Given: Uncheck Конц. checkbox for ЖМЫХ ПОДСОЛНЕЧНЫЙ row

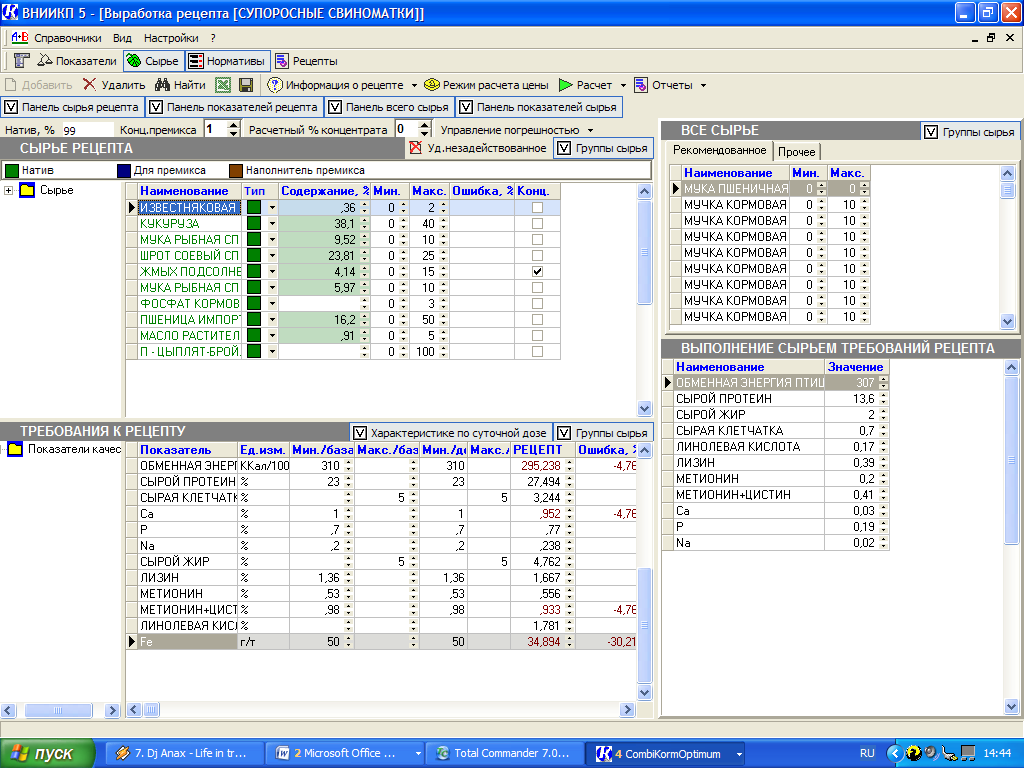Looking at the screenshot, I should [x=538, y=272].
